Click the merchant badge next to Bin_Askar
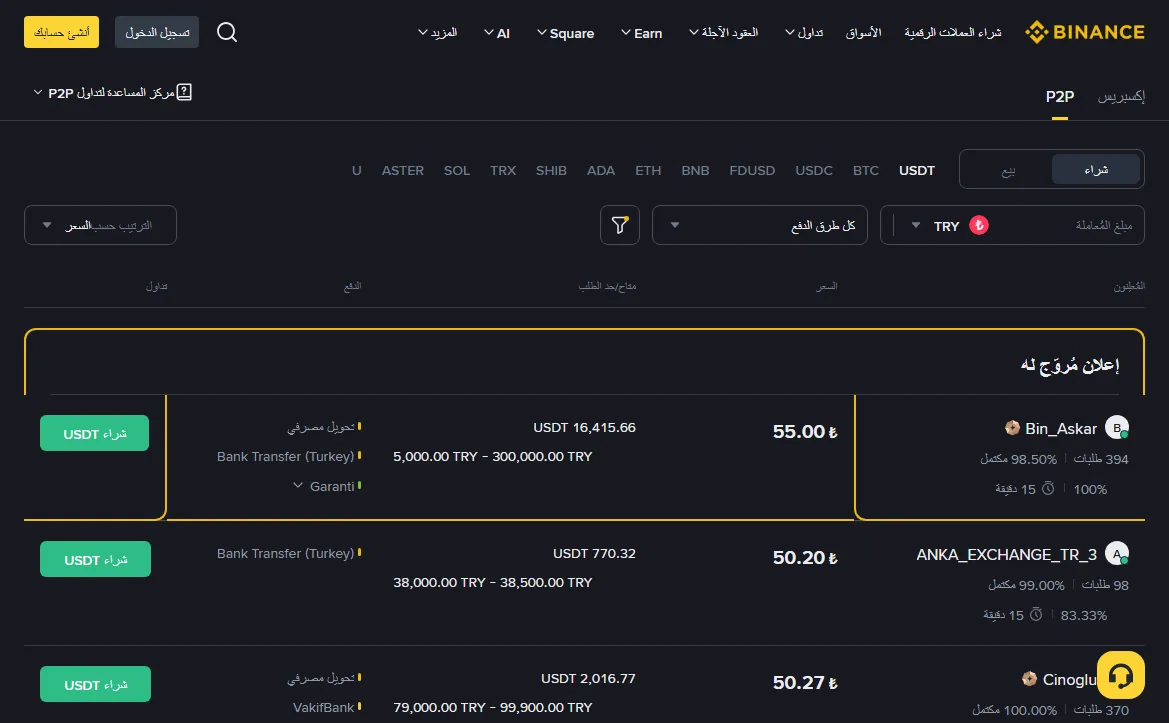The width and height of the screenshot is (1169, 723). point(1012,428)
